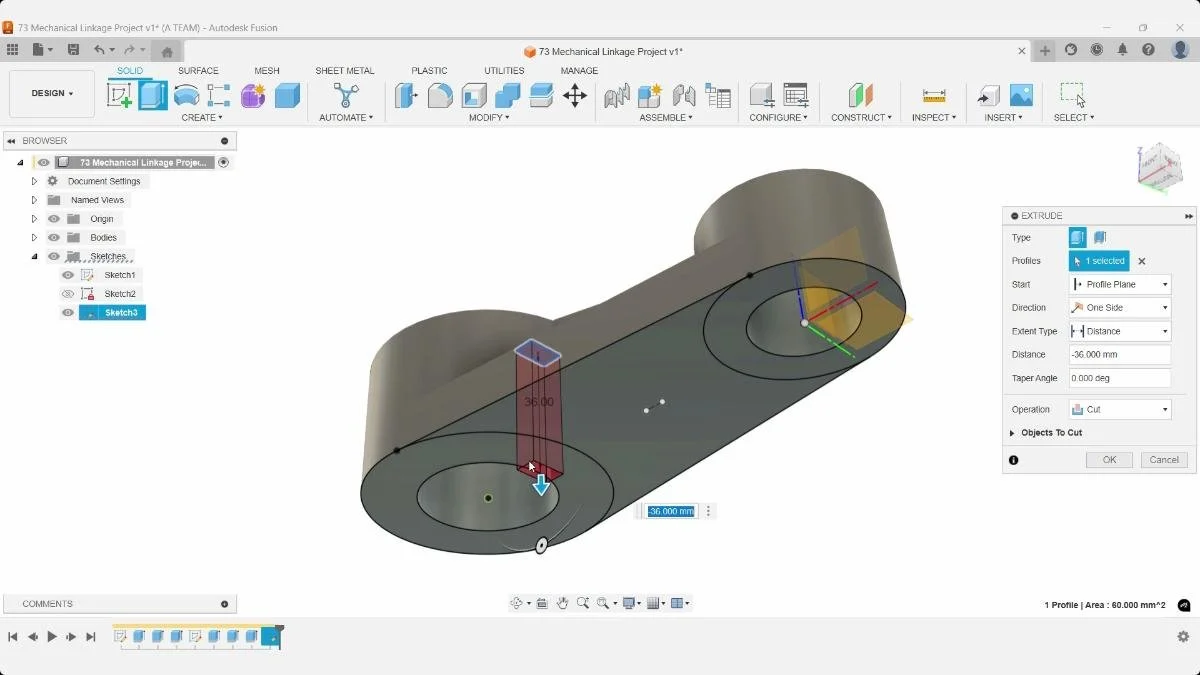Select the Press Pull tool

406,95
